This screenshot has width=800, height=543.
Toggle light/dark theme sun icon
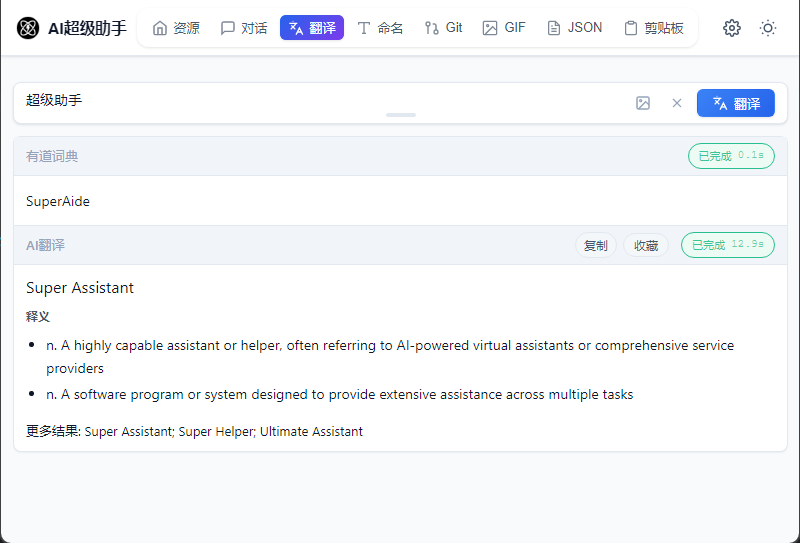pos(768,28)
